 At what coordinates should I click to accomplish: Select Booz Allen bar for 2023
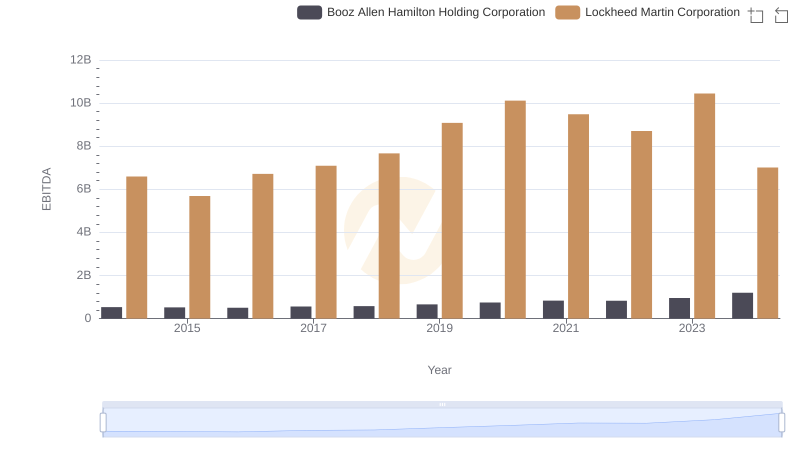pyautogui.click(x=679, y=308)
